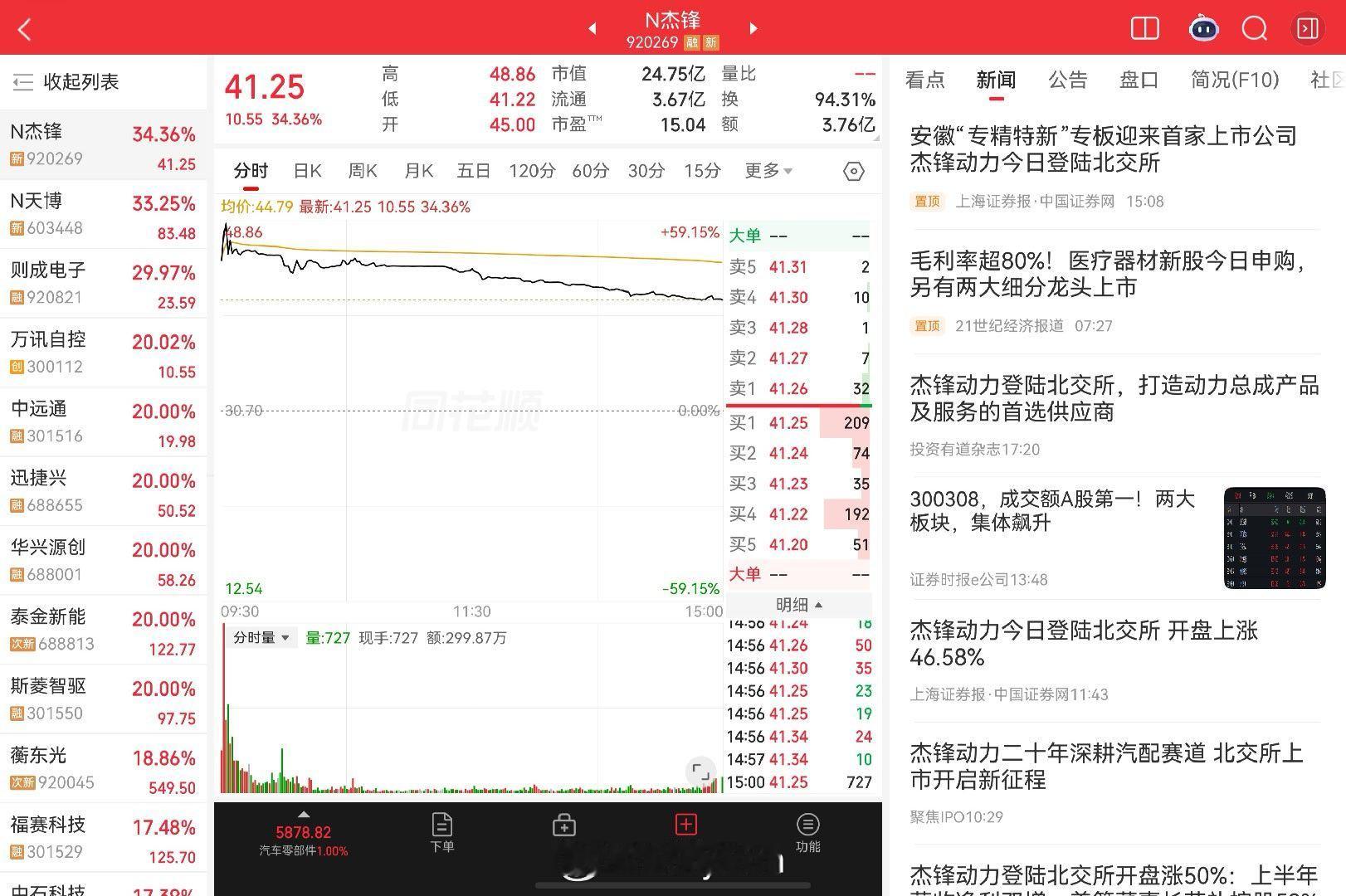Collapse the 明细 trade details
This screenshot has width=1346, height=896.
(798, 605)
